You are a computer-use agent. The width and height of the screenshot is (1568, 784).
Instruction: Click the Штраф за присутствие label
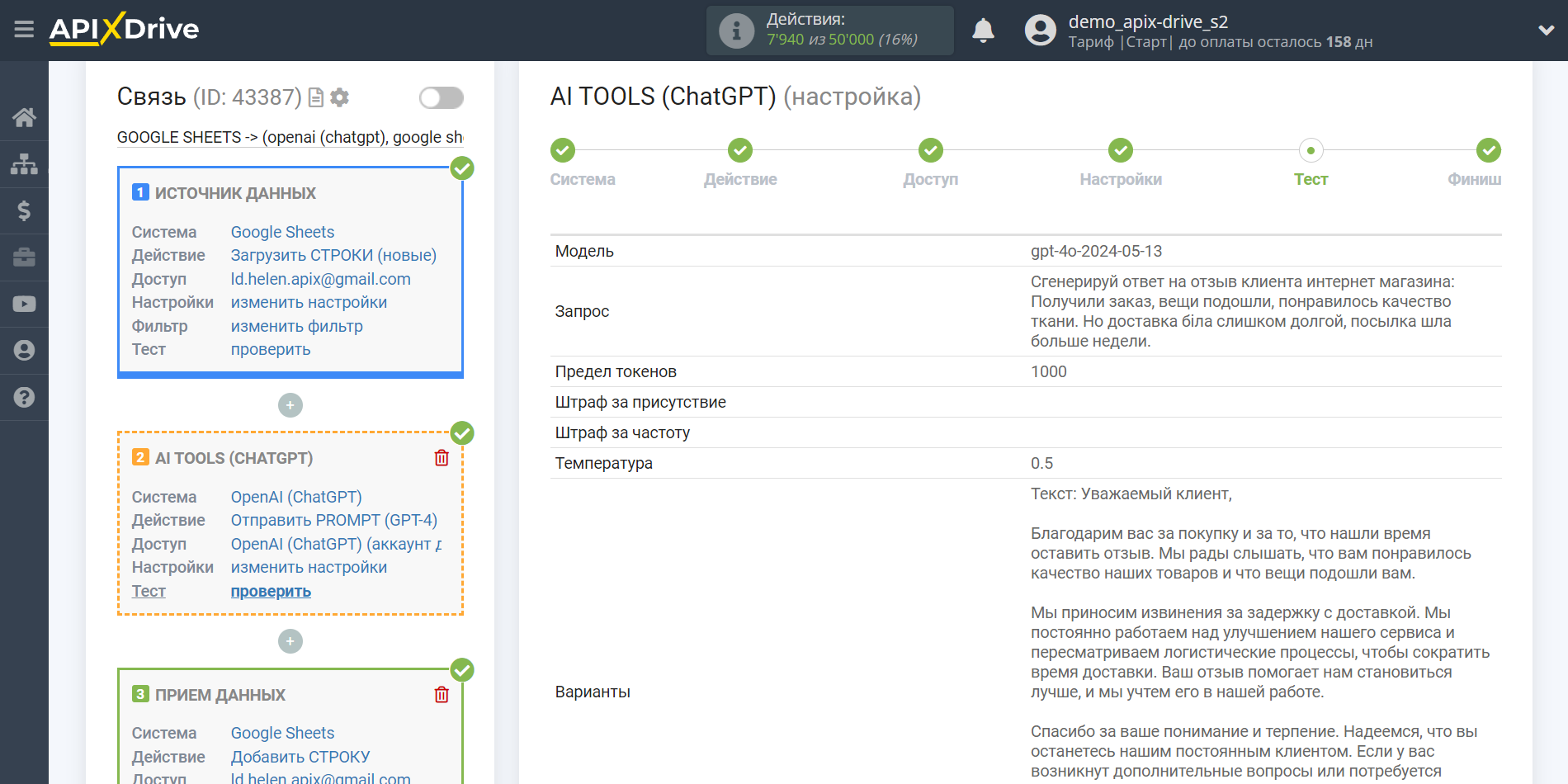(640, 402)
